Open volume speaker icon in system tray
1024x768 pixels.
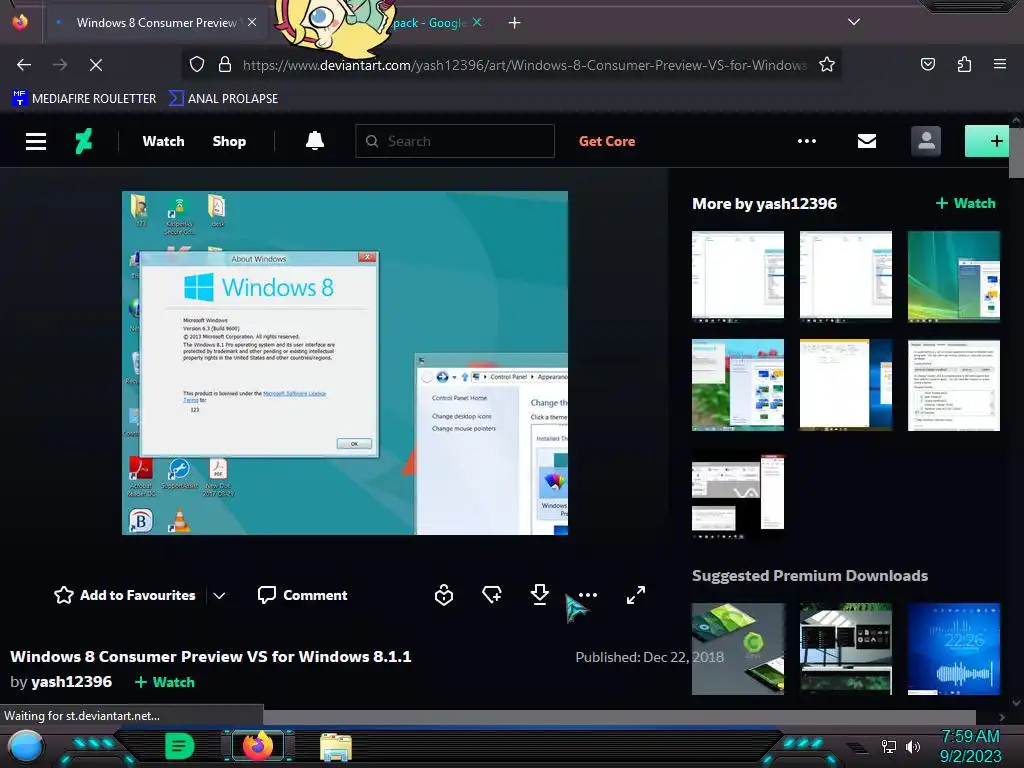[912, 746]
